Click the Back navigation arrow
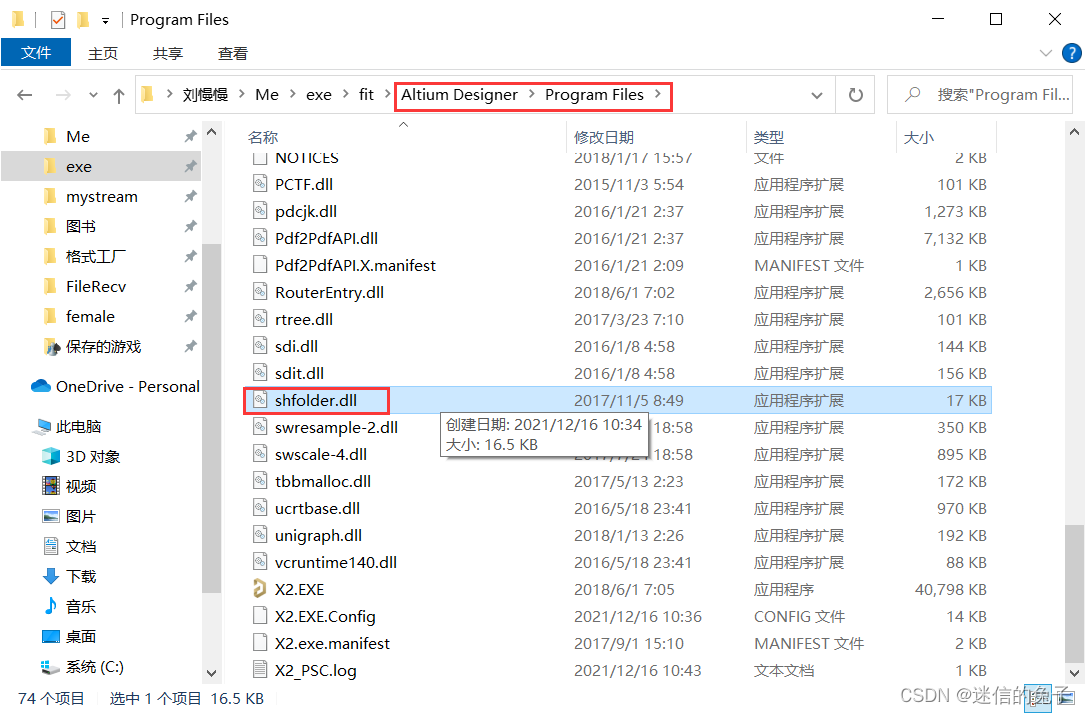 click(25, 95)
